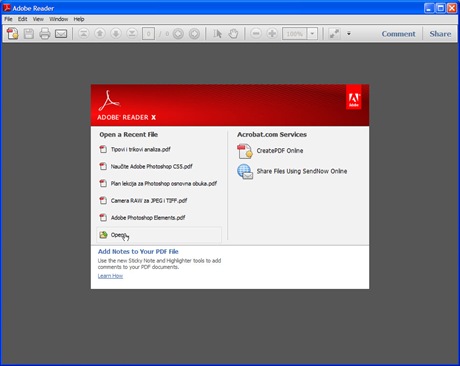Open recent file Adobe Photoshop Elements.pdf
This screenshot has width=460, height=366.
pyautogui.click(x=148, y=218)
